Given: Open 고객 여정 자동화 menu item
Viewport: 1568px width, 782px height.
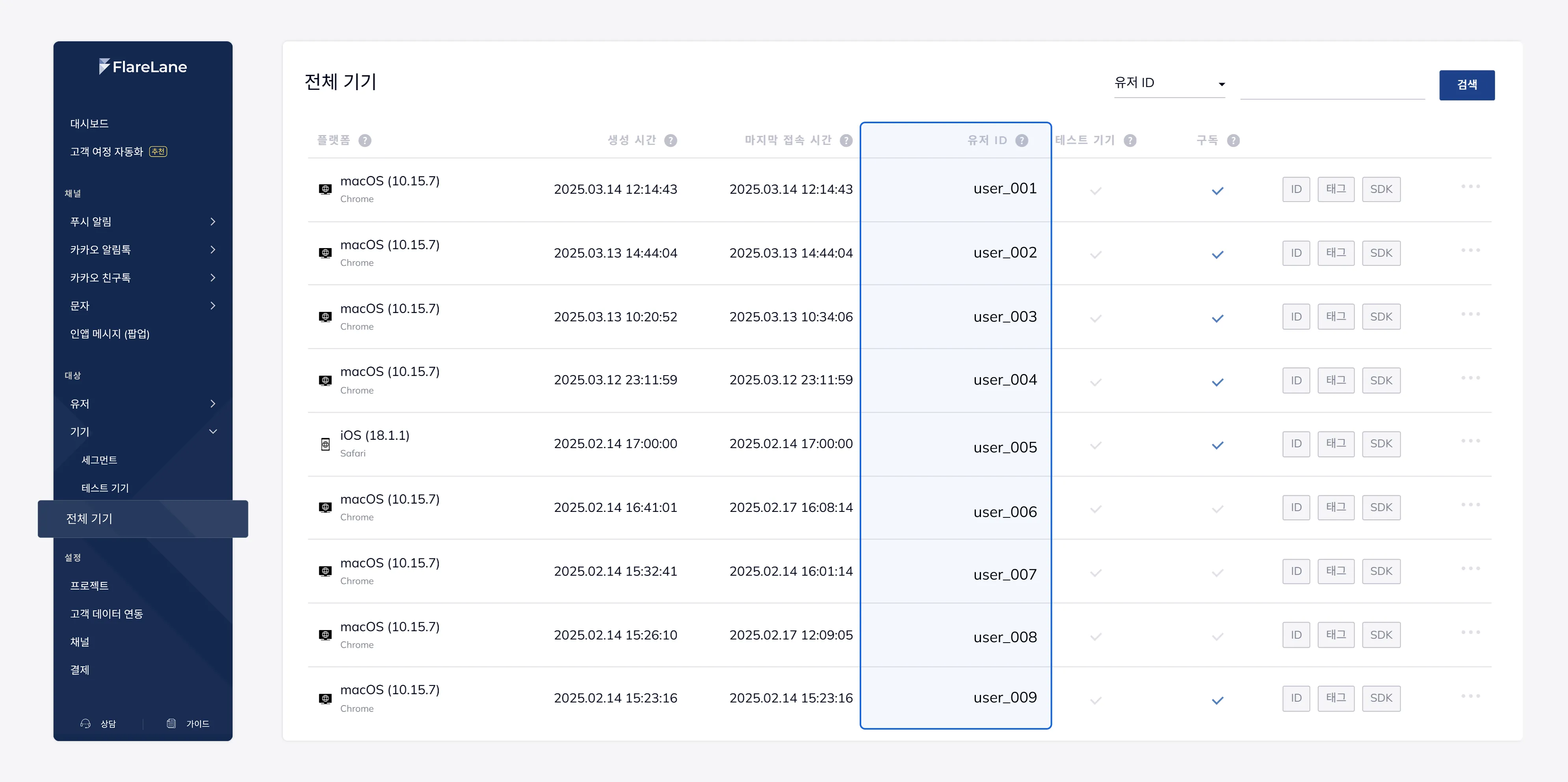Looking at the screenshot, I should (106, 152).
